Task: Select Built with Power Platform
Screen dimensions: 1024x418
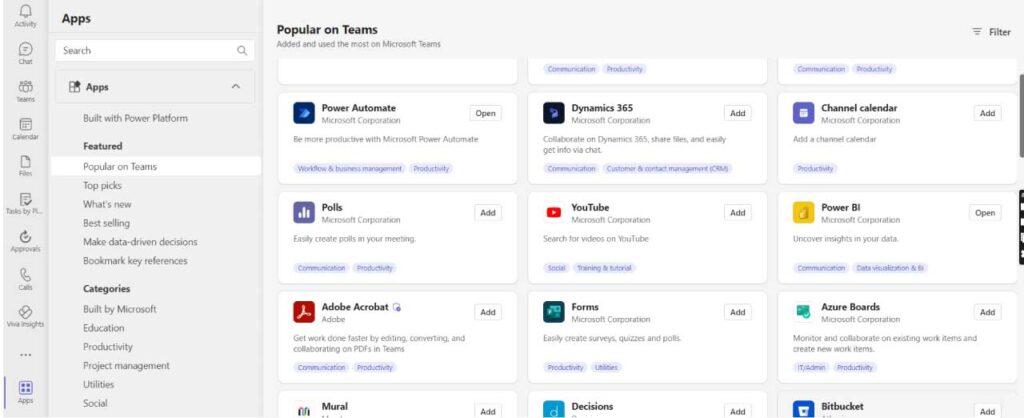Action: tap(135, 118)
